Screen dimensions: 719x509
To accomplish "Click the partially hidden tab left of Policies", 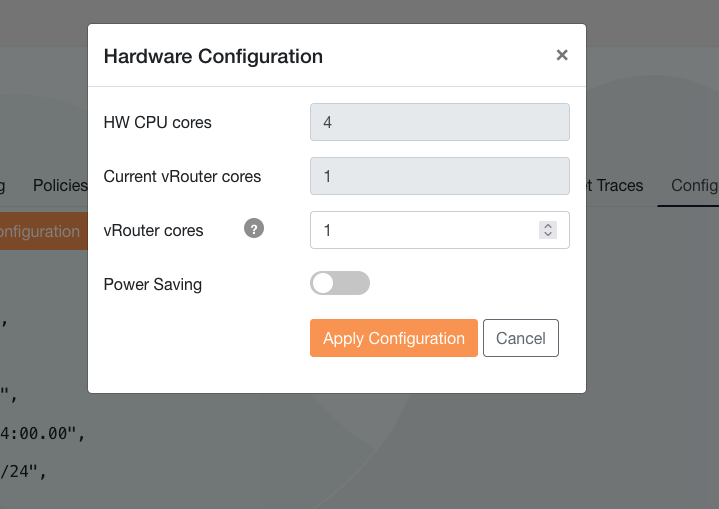I will [x=3, y=185].
